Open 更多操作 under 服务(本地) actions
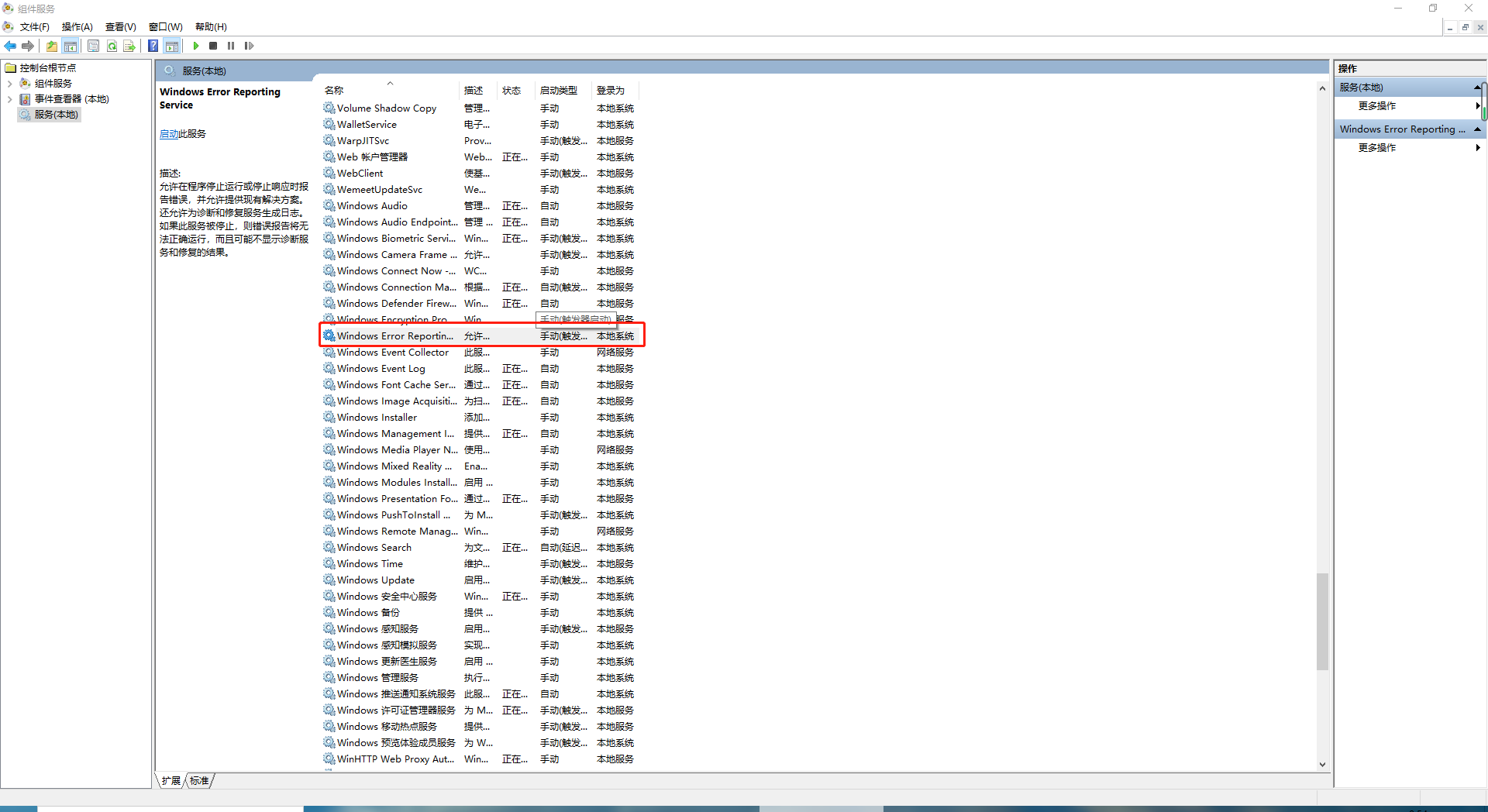Viewport: 1488px width, 812px height. click(x=1377, y=106)
